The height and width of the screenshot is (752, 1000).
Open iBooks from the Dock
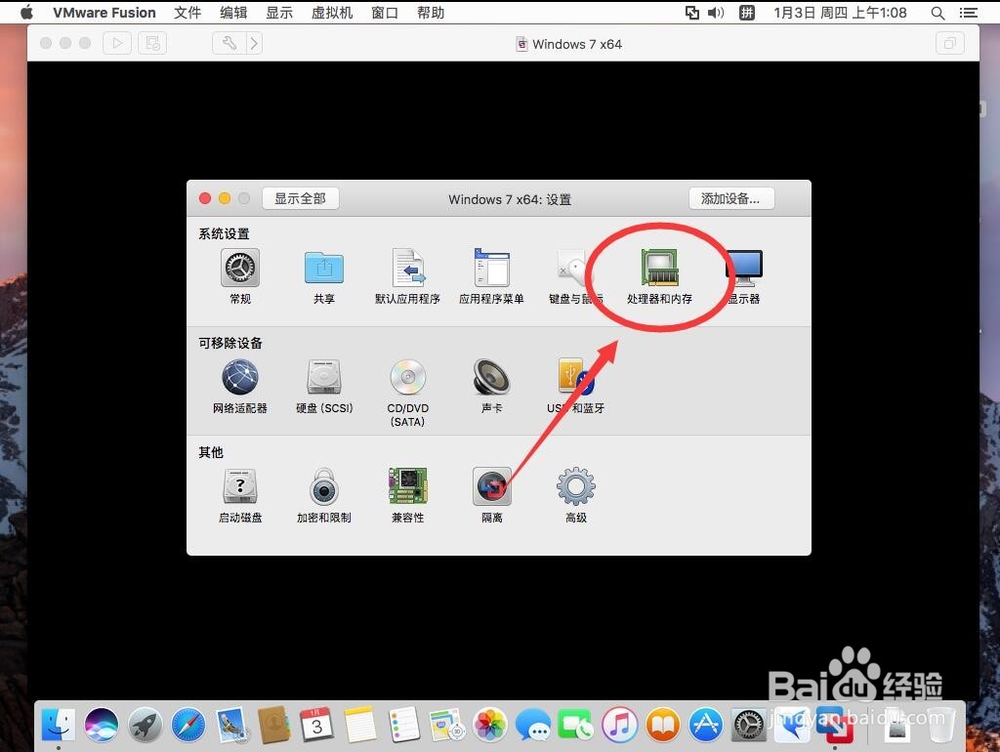663,725
